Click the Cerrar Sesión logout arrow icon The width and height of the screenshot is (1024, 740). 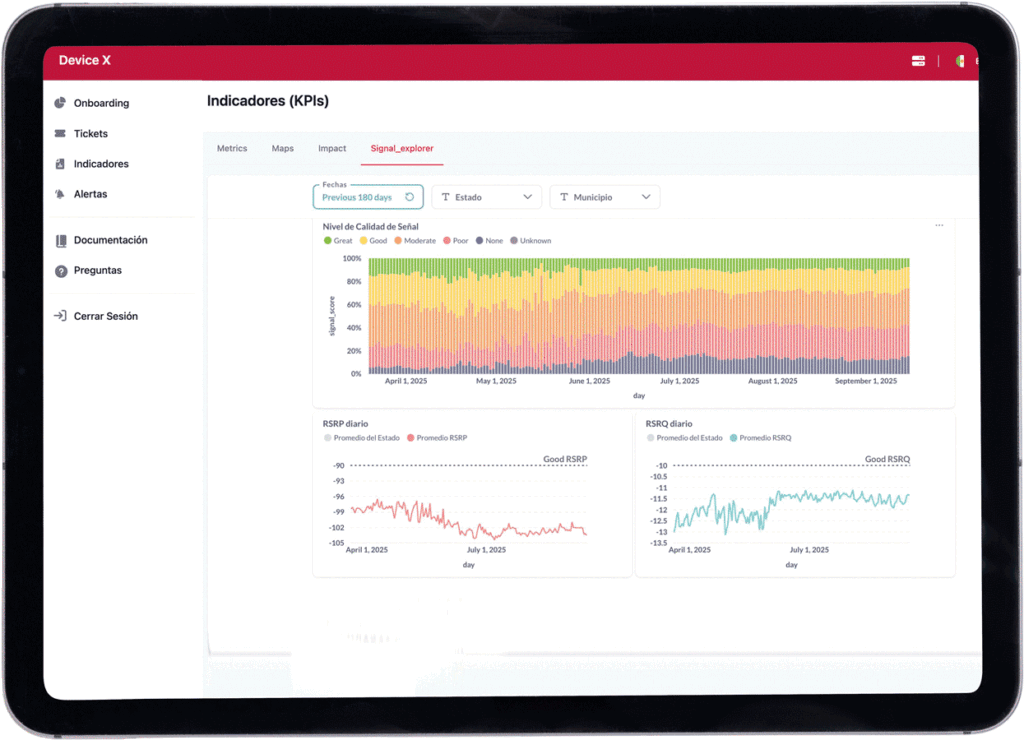61,316
